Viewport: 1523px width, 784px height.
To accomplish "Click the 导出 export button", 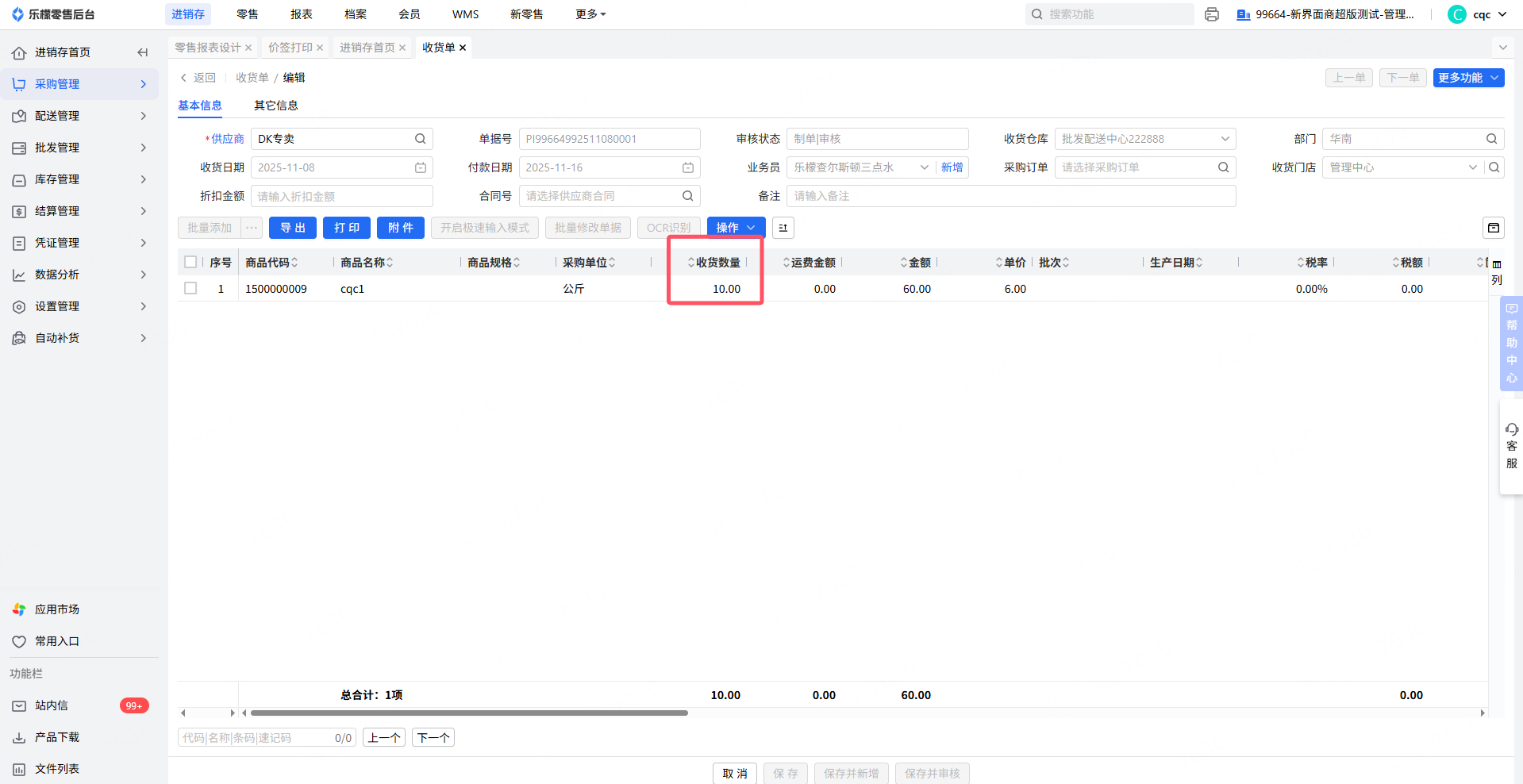I will pyautogui.click(x=292, y=228).
